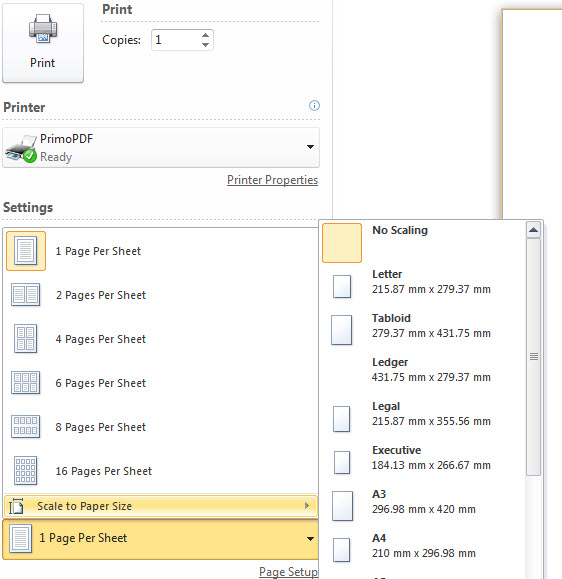This screenshot has height=579, width=562.
Task: Open the 1 Page Per Sheet dropdown arrow
Action: point(311,539)
